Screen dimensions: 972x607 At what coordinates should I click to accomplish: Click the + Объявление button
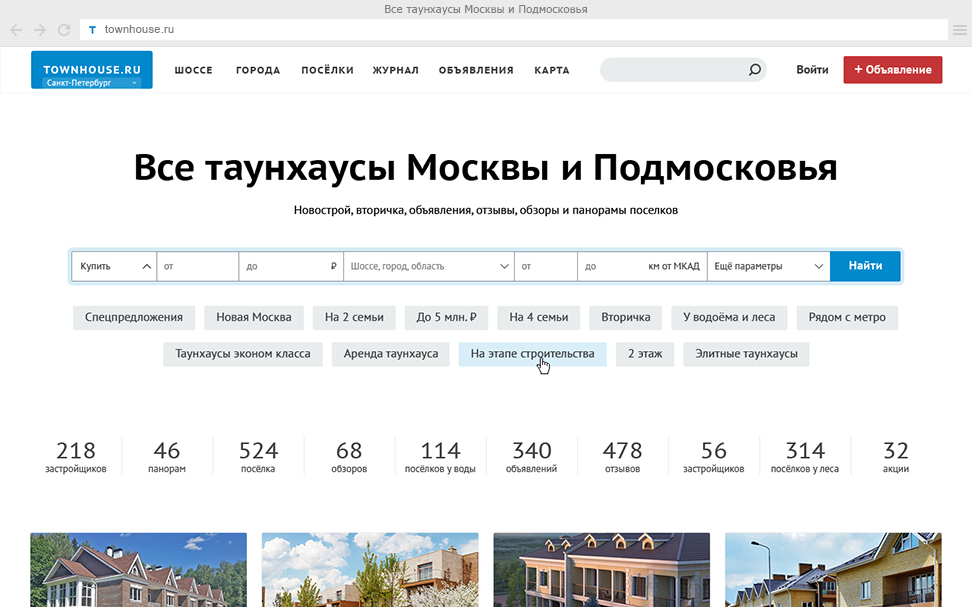[892, 70]
